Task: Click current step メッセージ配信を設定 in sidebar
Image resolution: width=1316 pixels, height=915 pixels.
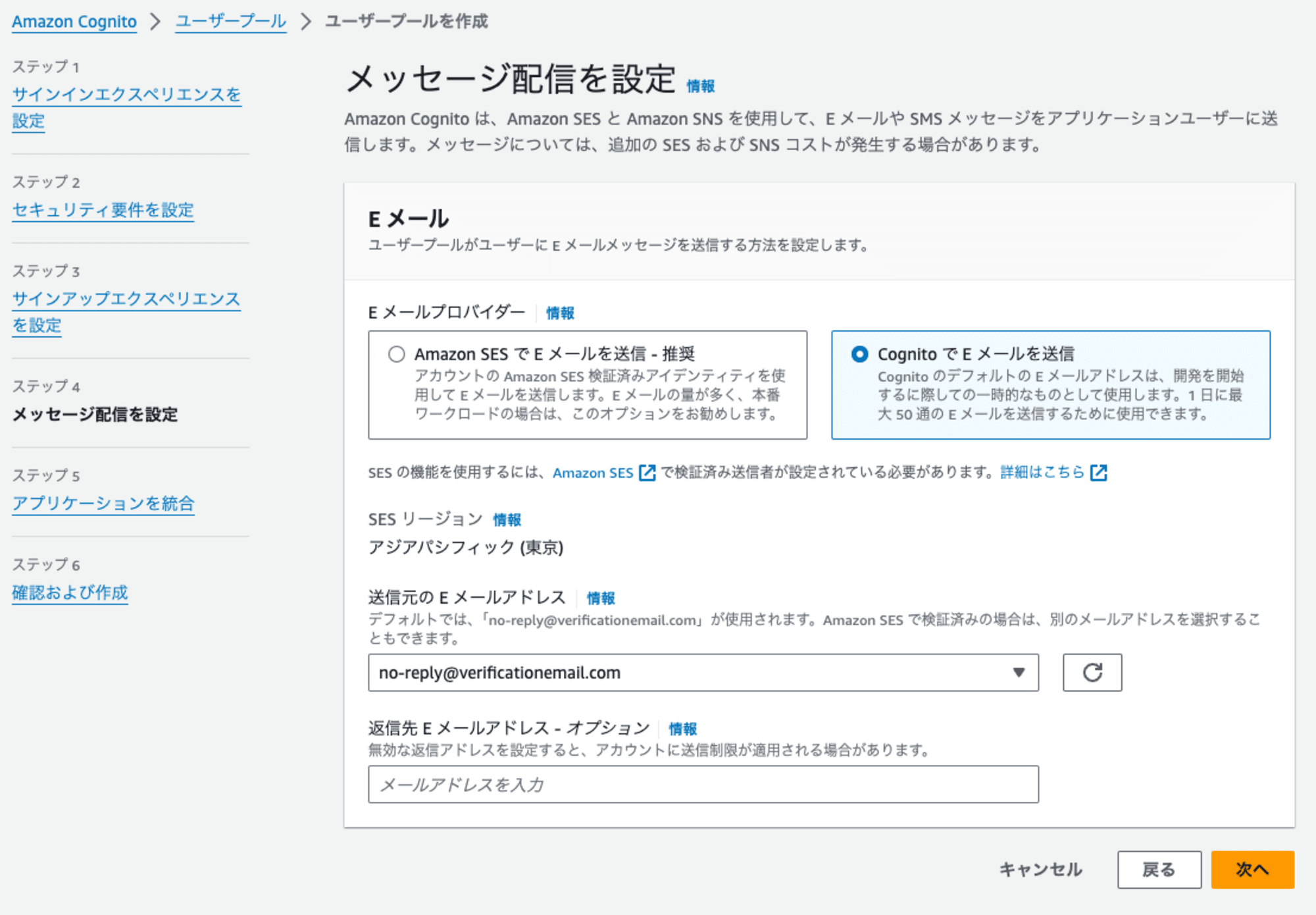Action: pyautogui.click(x=95, y=415)
